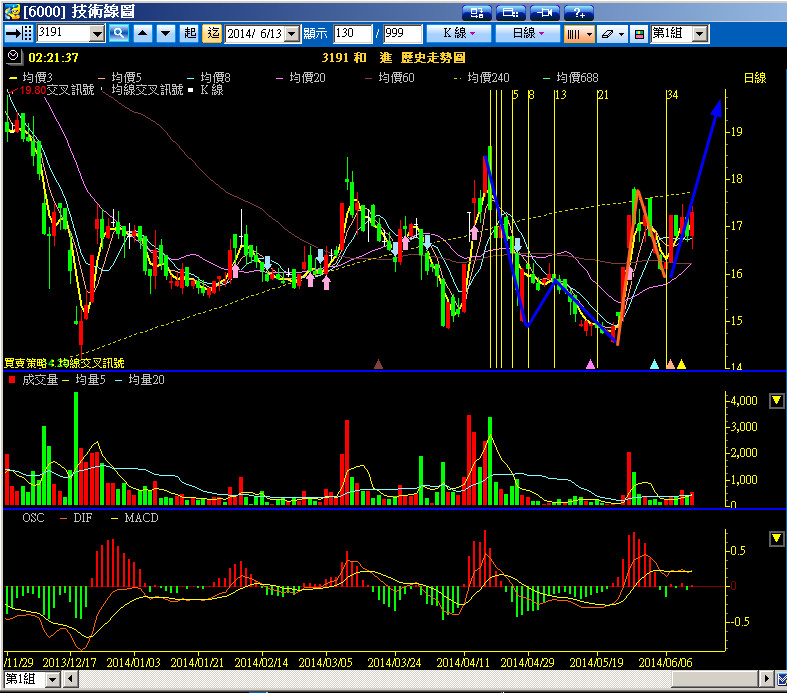
Task: Click the help question mark icon
Action: 579,13
